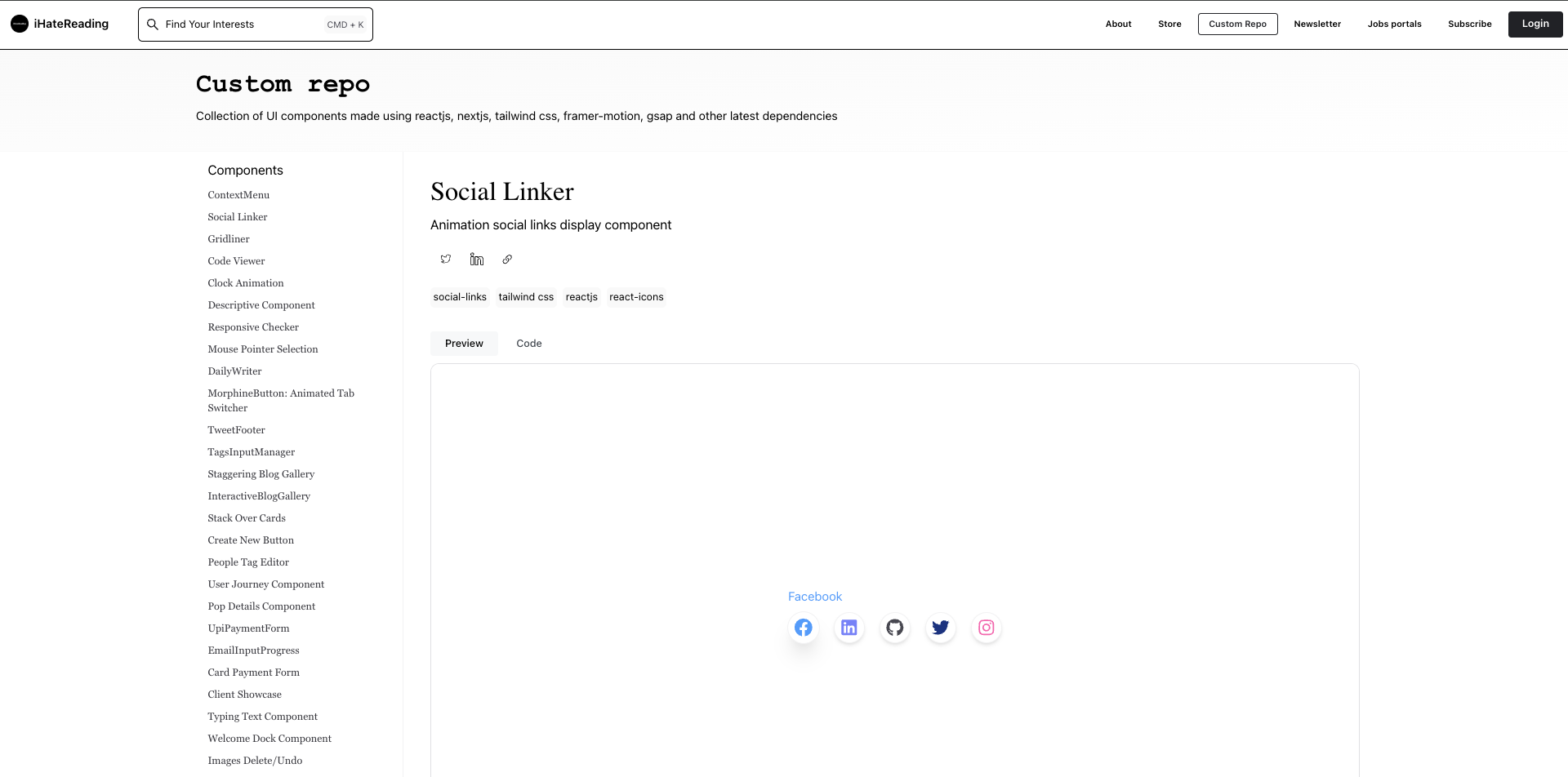
Task: Open Welcome Dock Component
Action: click(x=269, y=739)
